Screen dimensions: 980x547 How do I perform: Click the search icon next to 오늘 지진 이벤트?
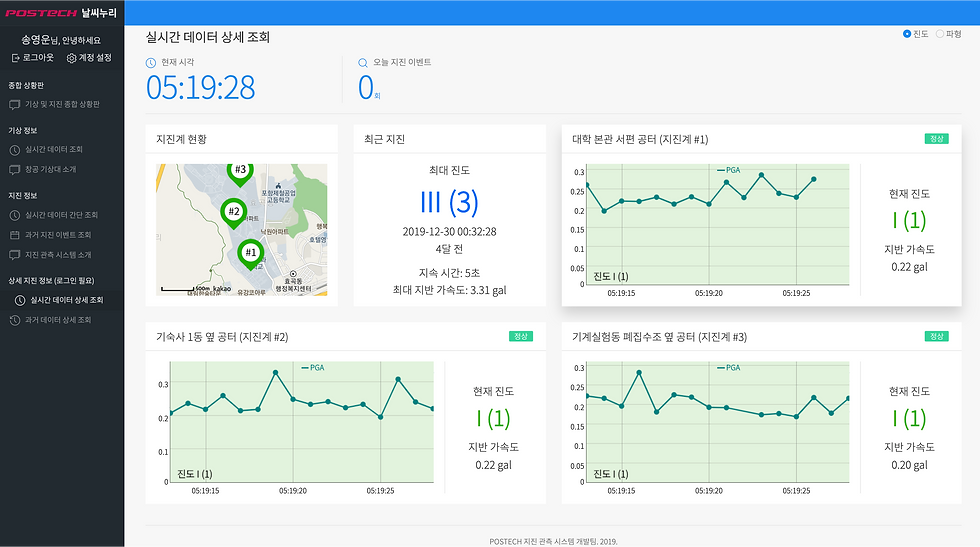point(362,63)
